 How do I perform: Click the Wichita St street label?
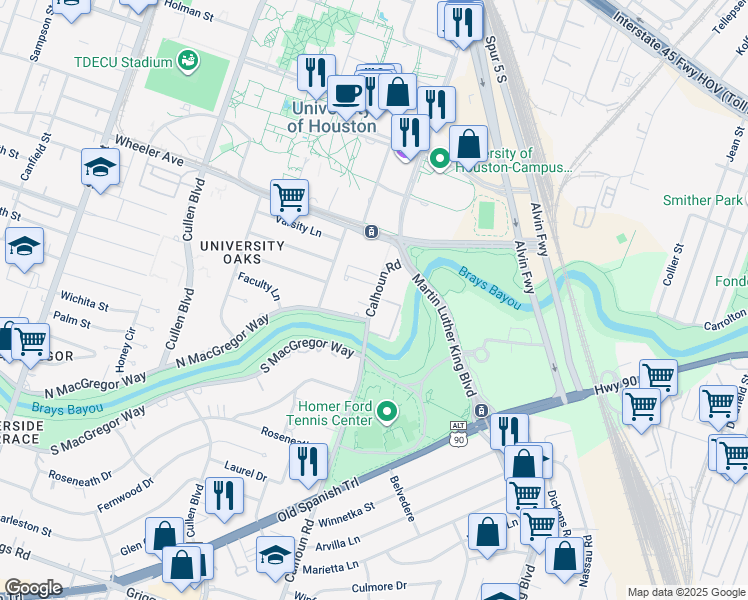point(84,301)
